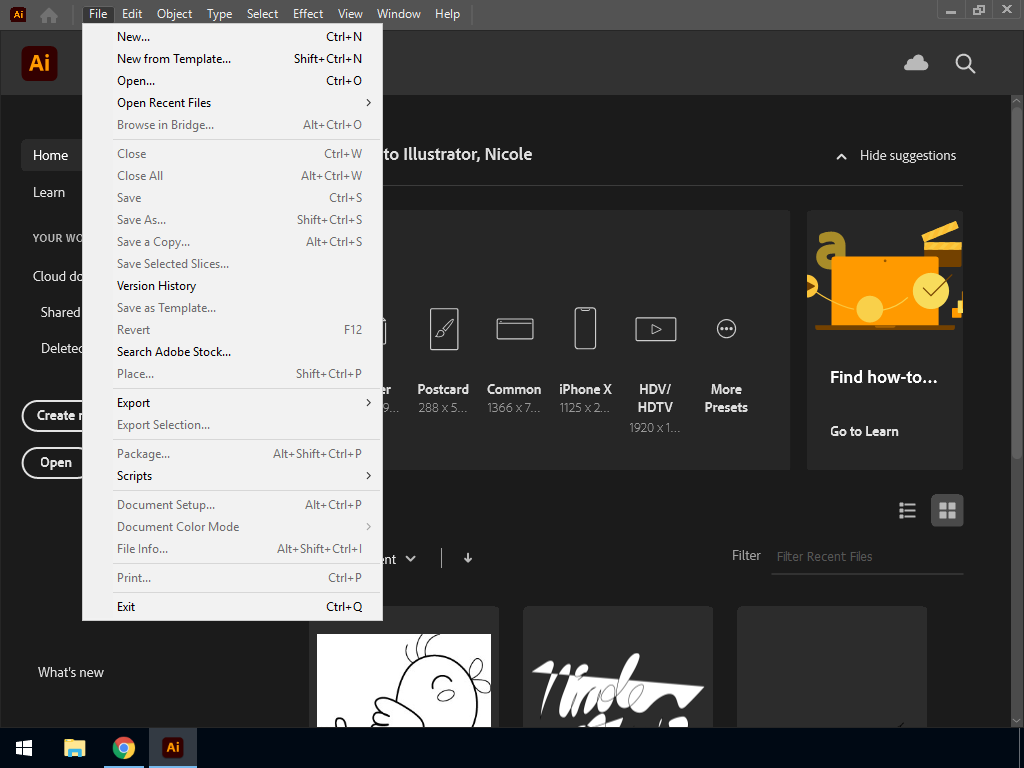Select Version History menu entry
1024x768 pixels.
232,286
